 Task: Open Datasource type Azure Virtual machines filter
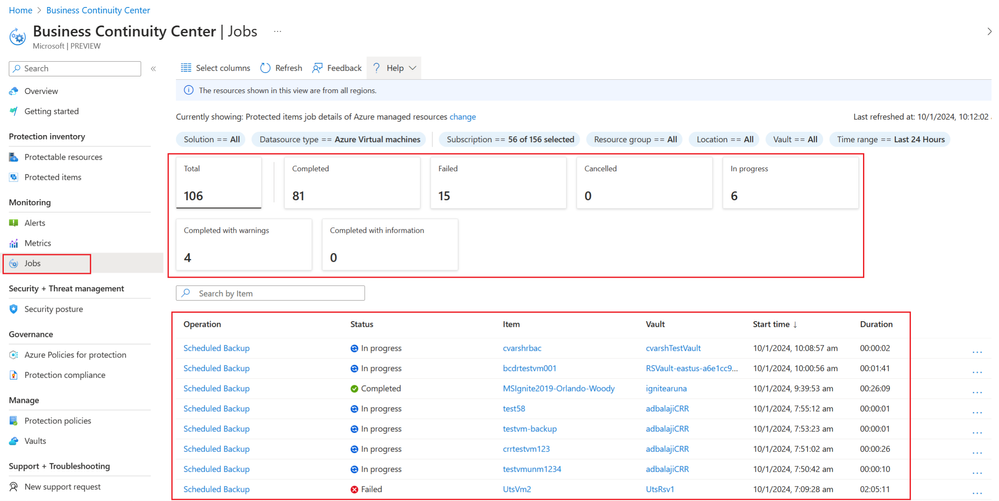click(x=340, y=140)
